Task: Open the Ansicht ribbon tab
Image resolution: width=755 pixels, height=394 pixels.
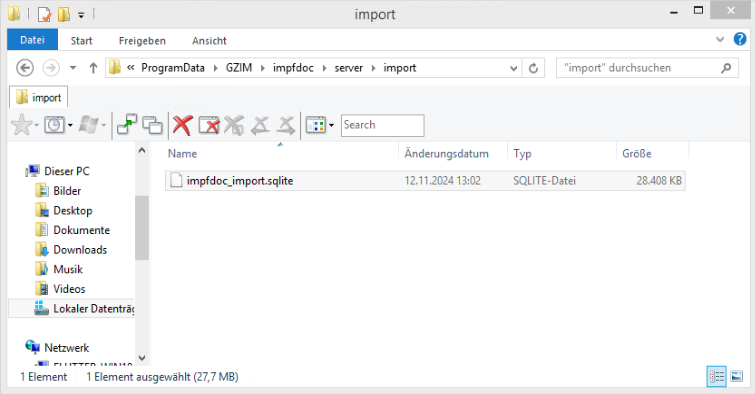Action: pyautogui.click(x=209, y=41)
